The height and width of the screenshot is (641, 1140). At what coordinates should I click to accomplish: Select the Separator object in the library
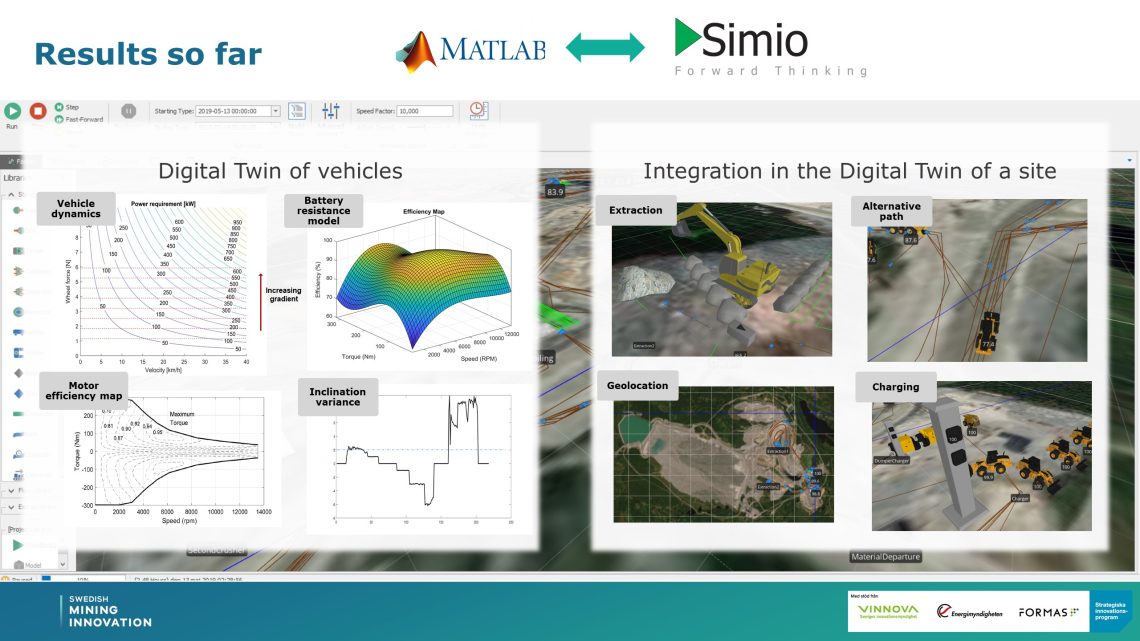point(18,291)
